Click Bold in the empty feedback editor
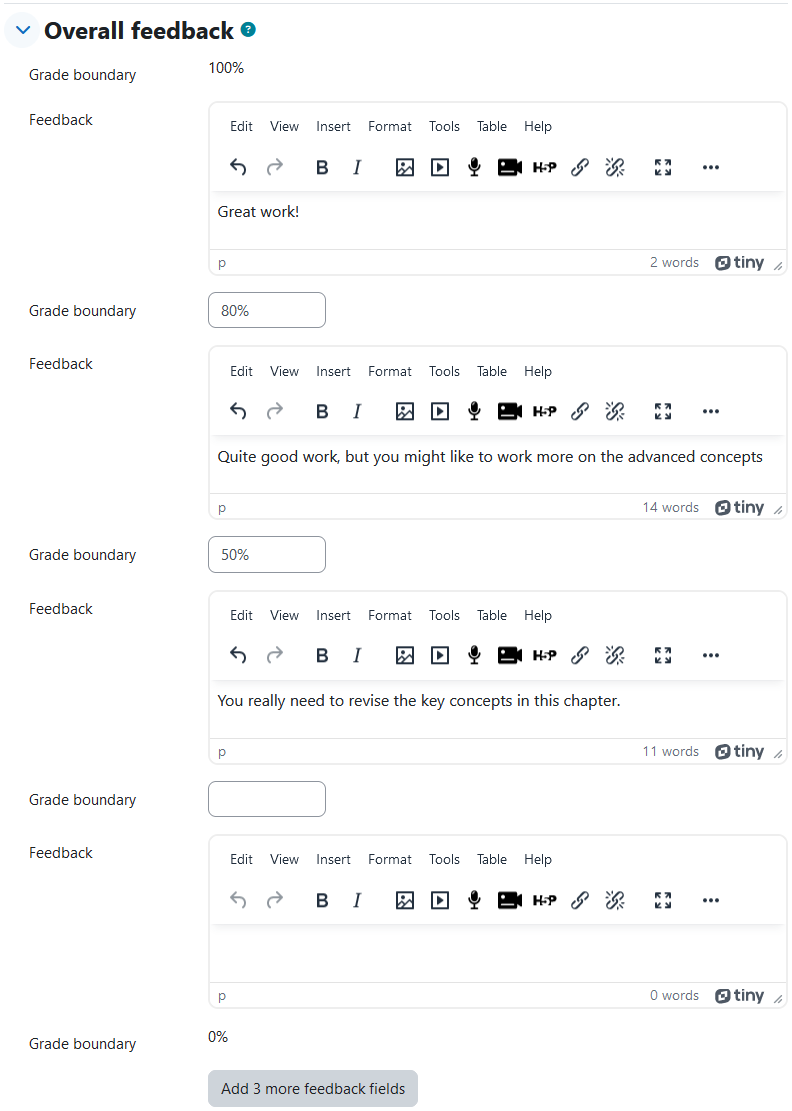Viewport: 792px width, 1111px height. 322,900
